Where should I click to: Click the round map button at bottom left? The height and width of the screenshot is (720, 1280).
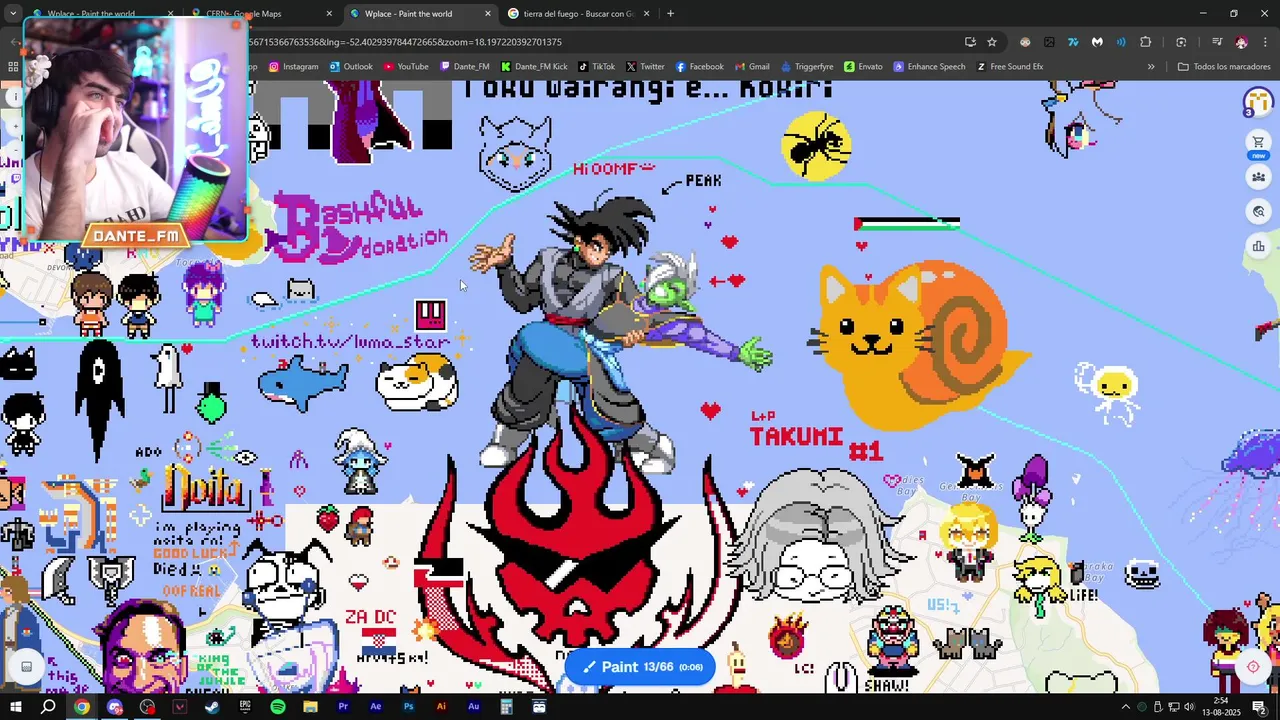(27, 667)
